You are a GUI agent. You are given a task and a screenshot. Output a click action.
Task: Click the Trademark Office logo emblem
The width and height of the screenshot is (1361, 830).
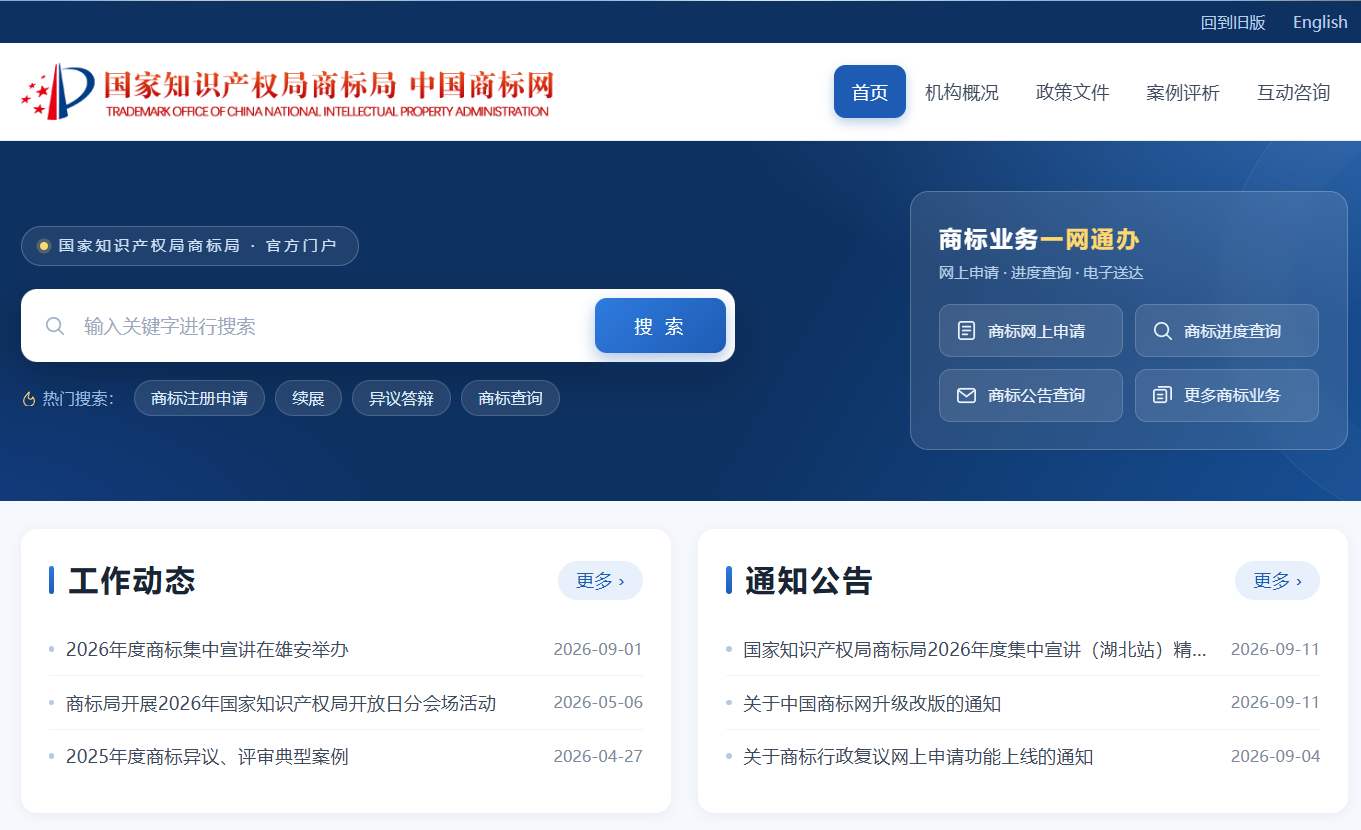coord(57,92)
